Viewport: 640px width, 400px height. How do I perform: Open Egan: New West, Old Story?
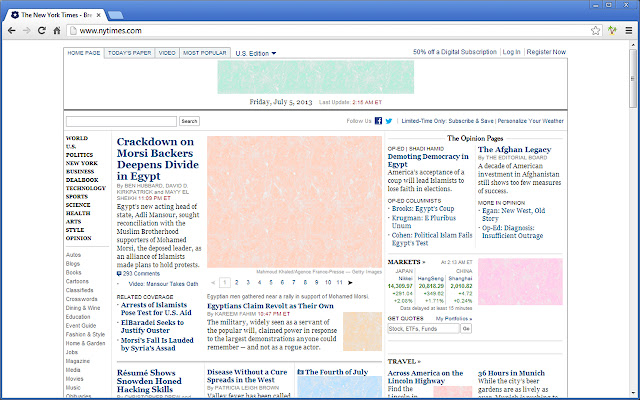513,215
